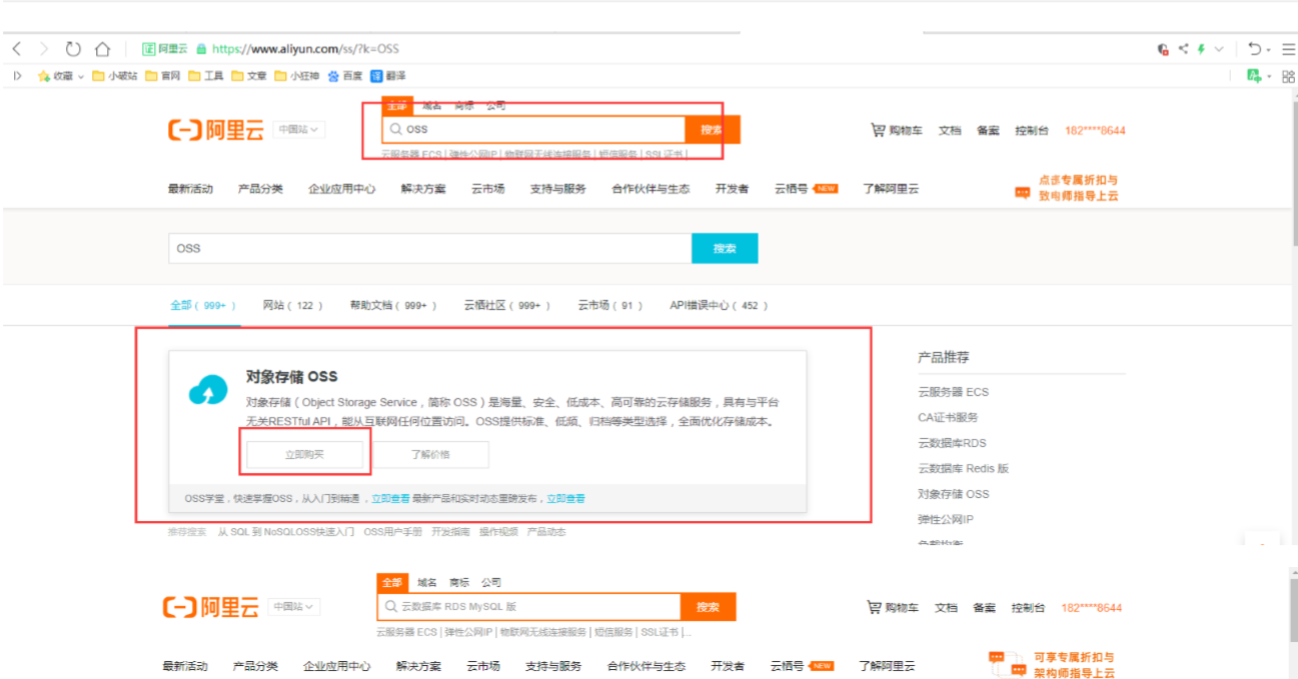Switch to the 云市场（91）tab
Screen dimensions: 1298x679
click(611, 306)
